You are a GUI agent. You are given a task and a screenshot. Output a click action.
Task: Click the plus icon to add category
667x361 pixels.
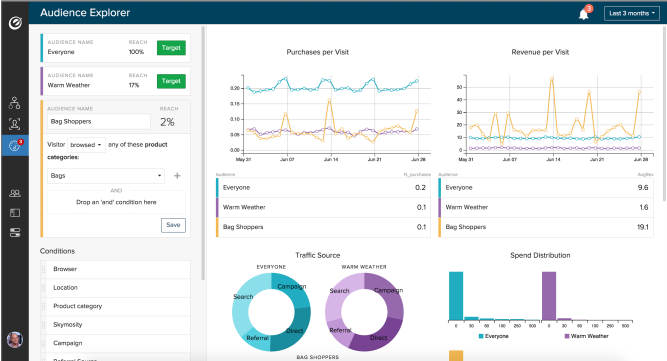(177, 176)
